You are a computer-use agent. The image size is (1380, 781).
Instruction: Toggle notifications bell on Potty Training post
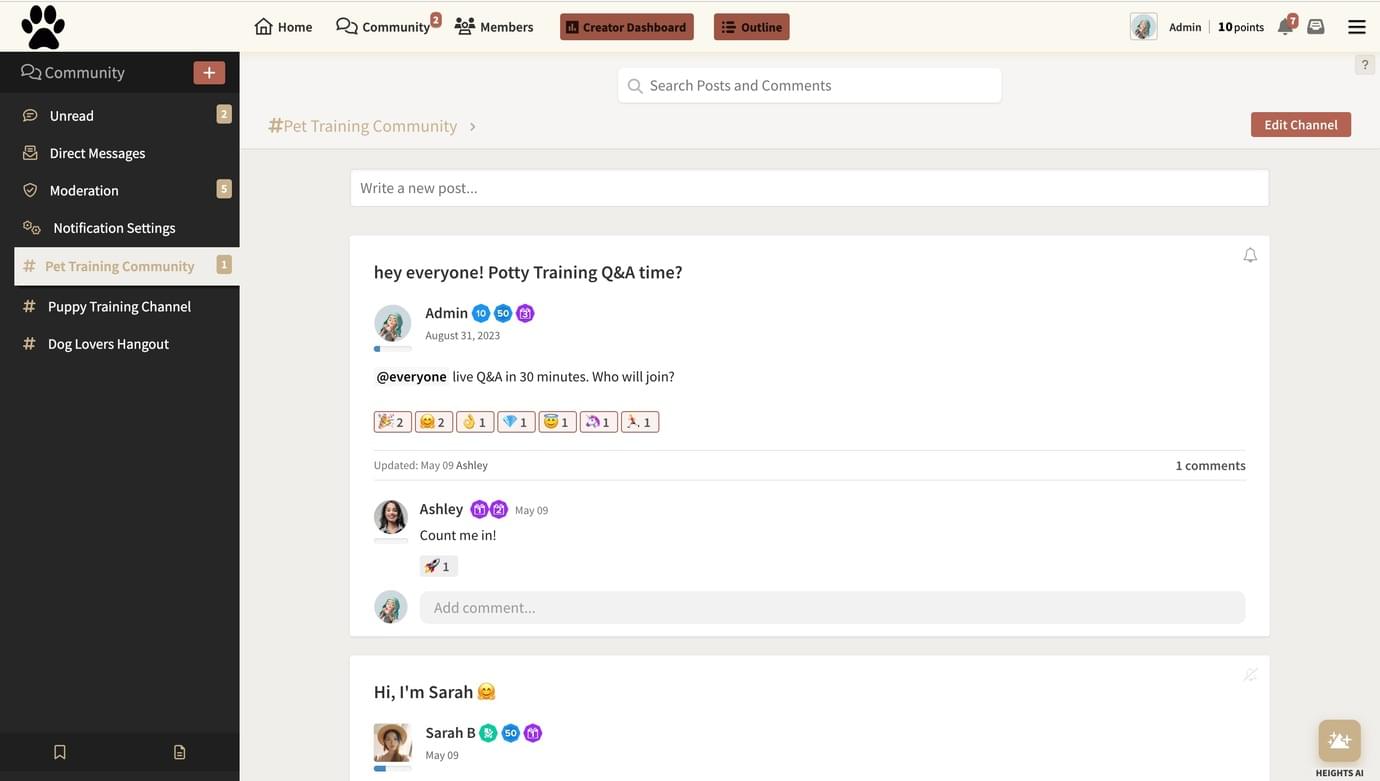1250,256
